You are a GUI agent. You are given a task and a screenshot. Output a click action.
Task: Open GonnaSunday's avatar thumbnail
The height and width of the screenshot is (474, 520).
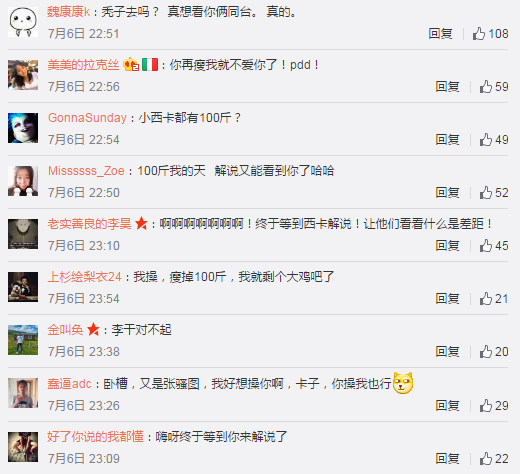pyautogui.click(x=23, y=128)
